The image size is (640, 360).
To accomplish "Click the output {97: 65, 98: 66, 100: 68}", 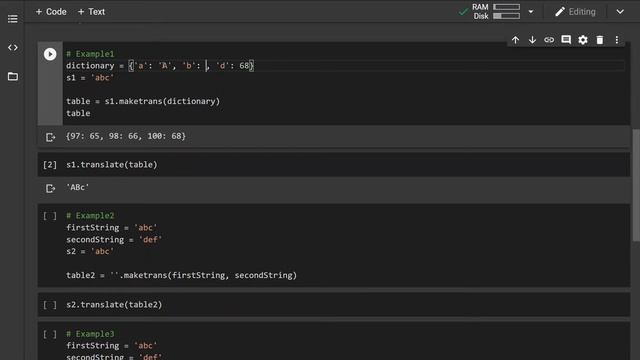I will coord(126,136).
